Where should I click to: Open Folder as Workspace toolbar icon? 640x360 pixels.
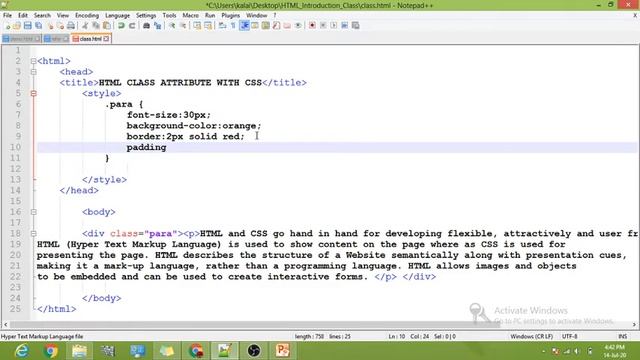pos(287,25)
